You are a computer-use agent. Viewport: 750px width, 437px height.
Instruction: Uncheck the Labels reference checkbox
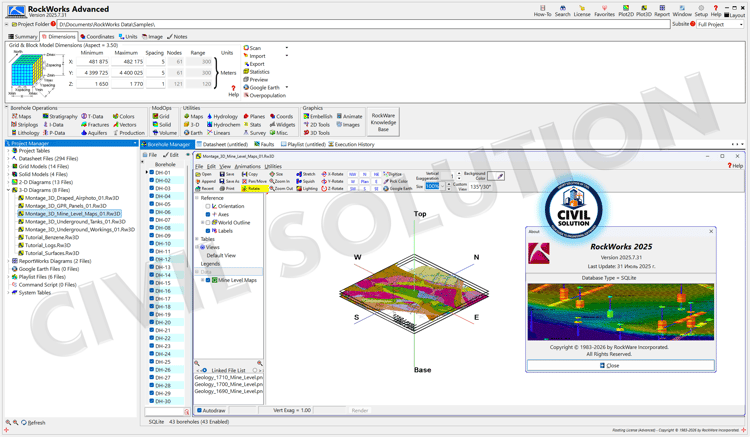208,230
